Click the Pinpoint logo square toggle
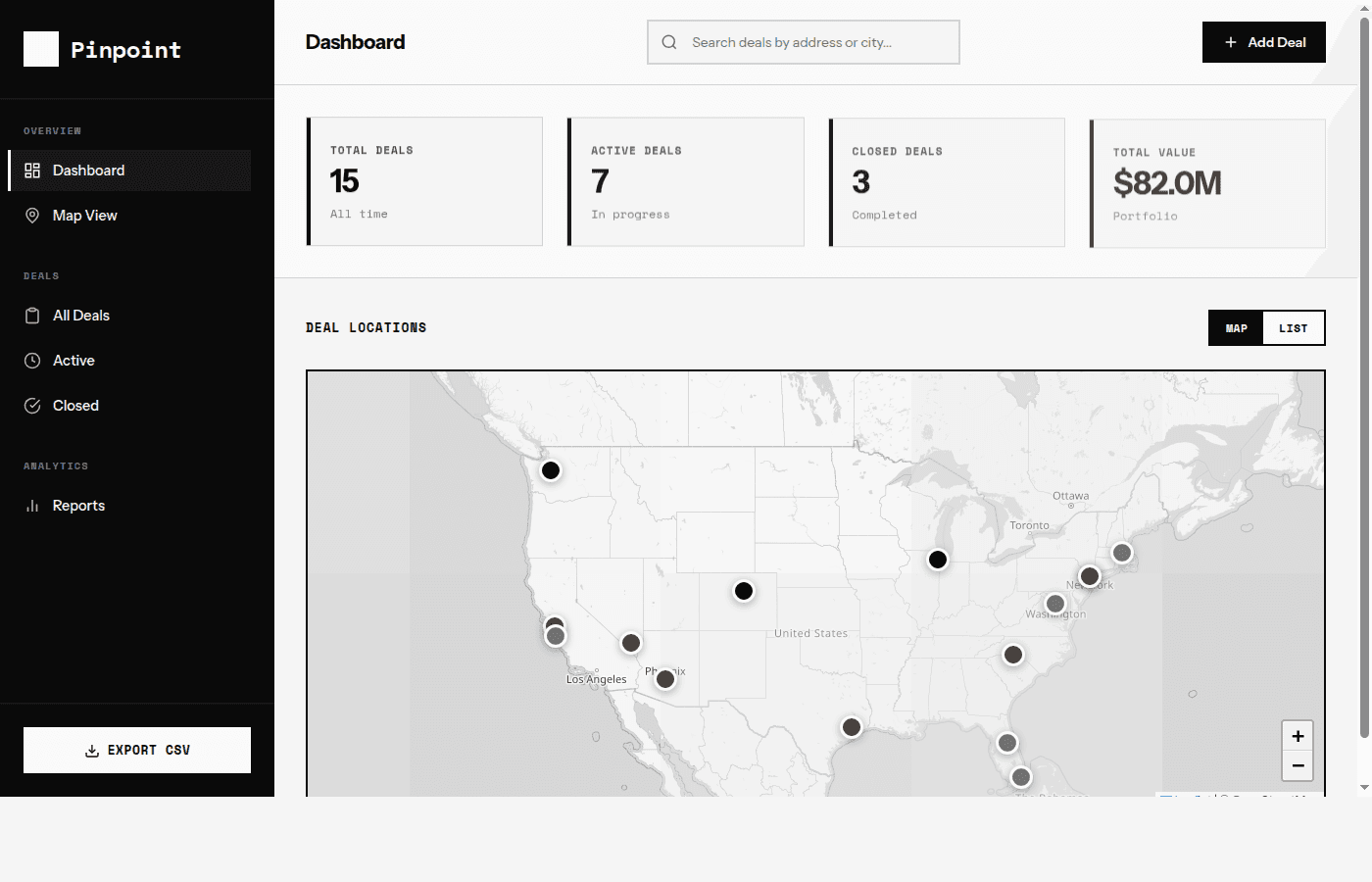 pos(40,48)
